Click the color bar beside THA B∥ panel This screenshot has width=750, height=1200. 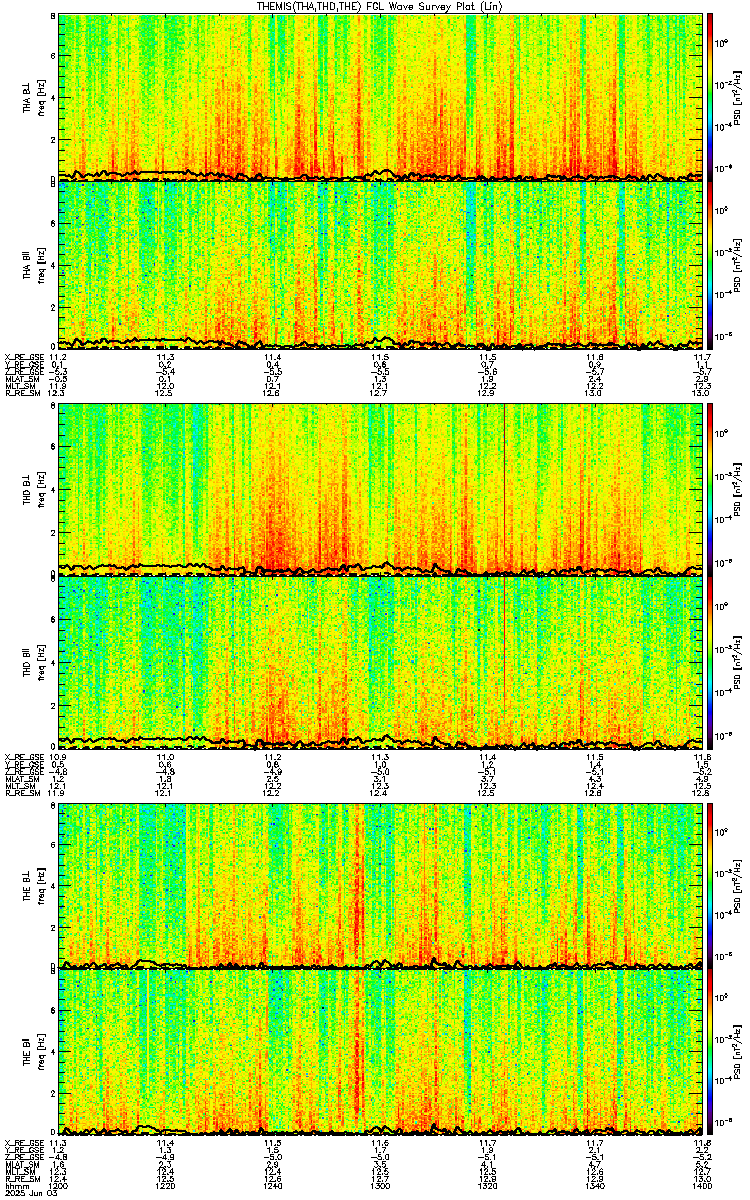(x=711, y=264)
